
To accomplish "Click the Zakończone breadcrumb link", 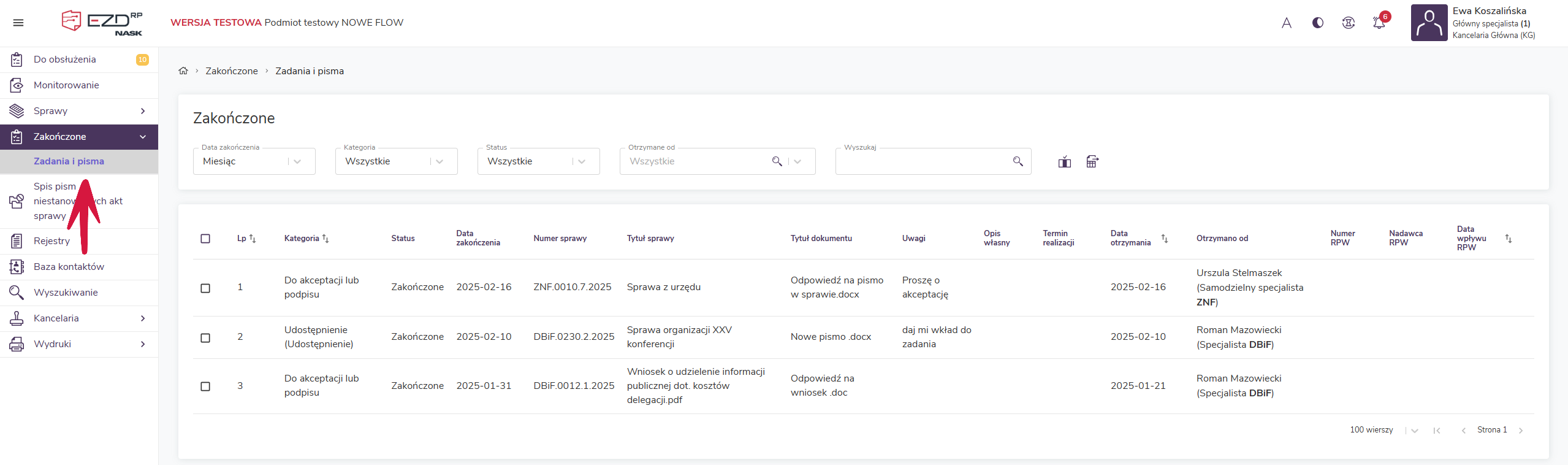I will [231, 71].
